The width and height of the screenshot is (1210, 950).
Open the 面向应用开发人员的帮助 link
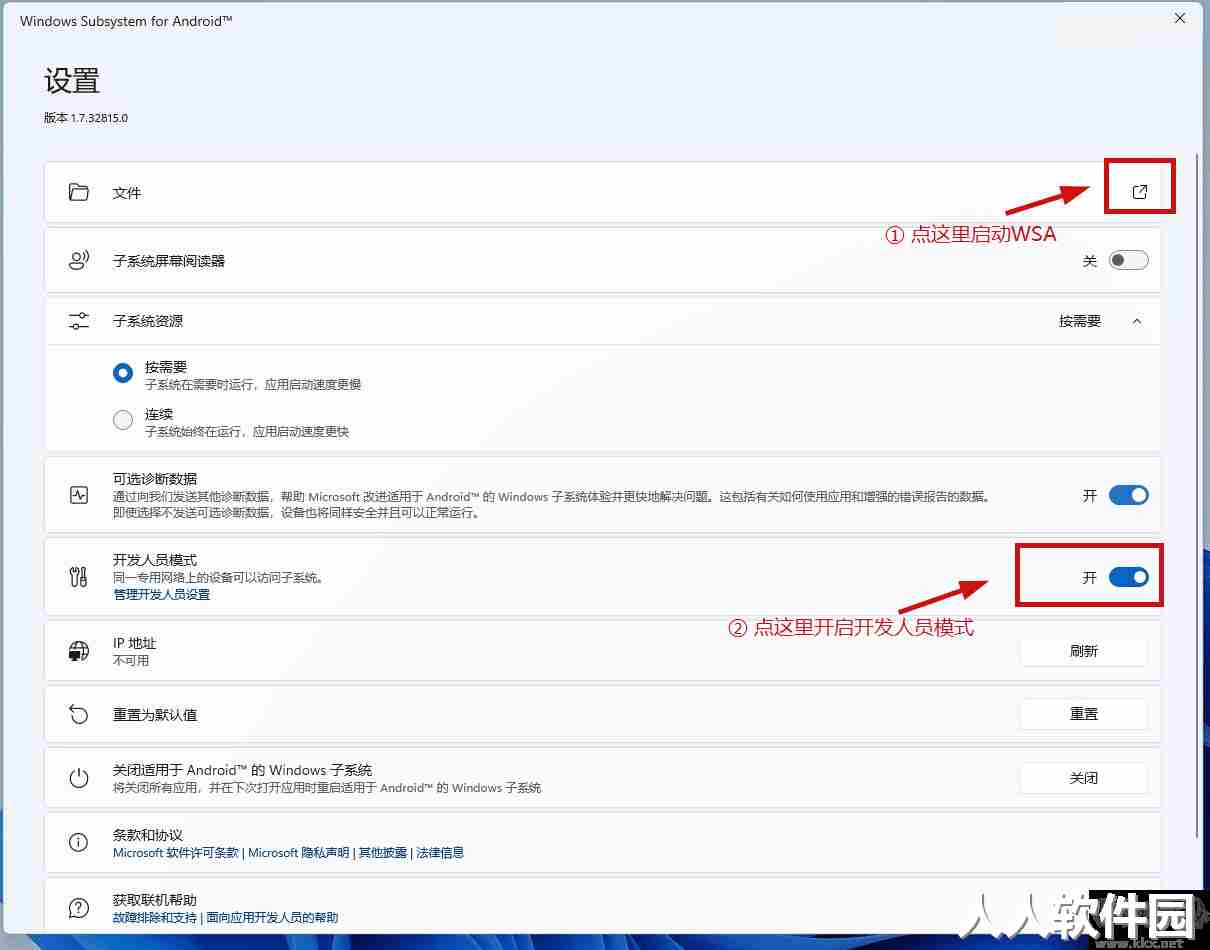(273, 917)
